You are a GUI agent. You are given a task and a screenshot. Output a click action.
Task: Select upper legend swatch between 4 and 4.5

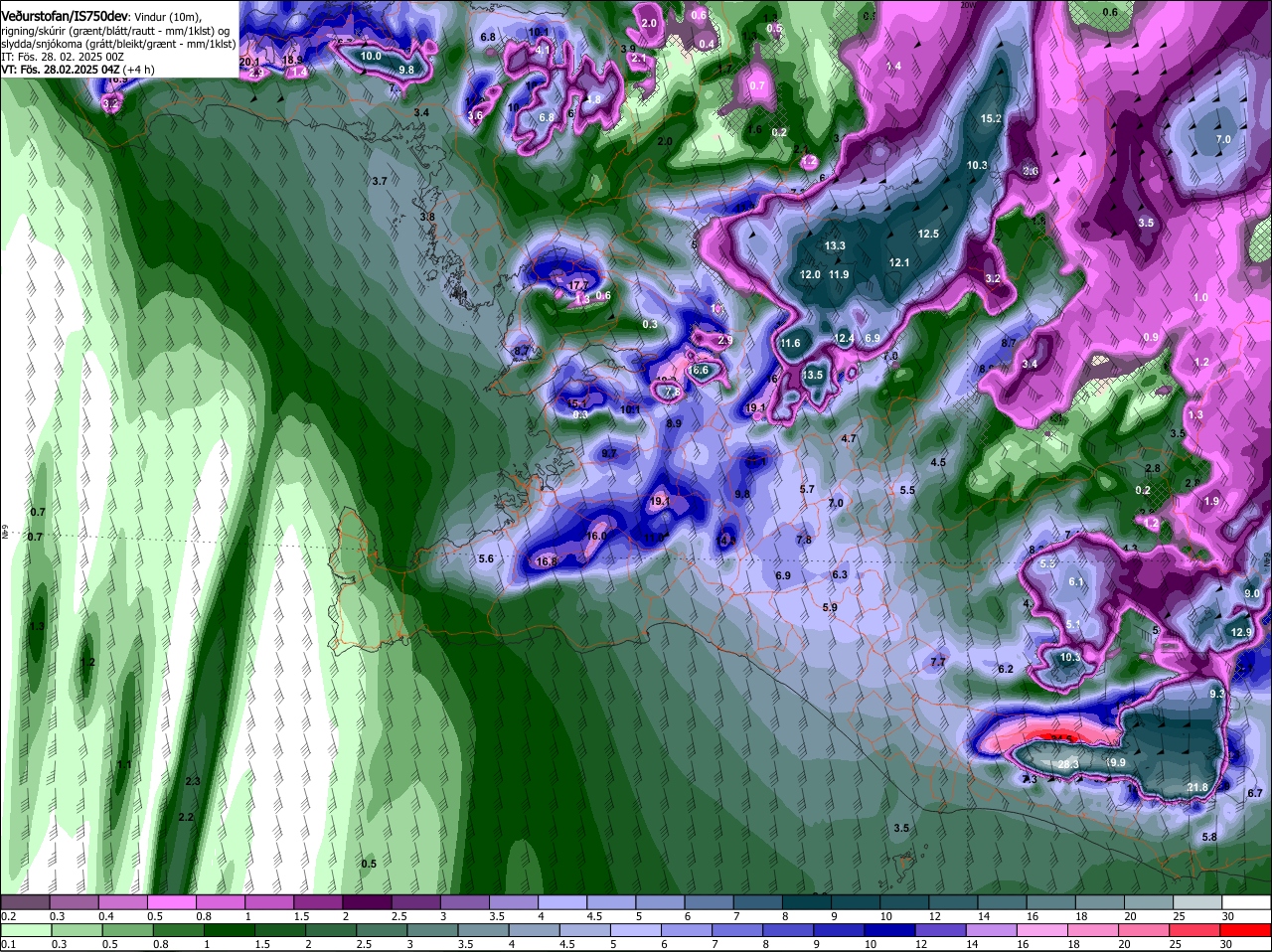(562, 902)
